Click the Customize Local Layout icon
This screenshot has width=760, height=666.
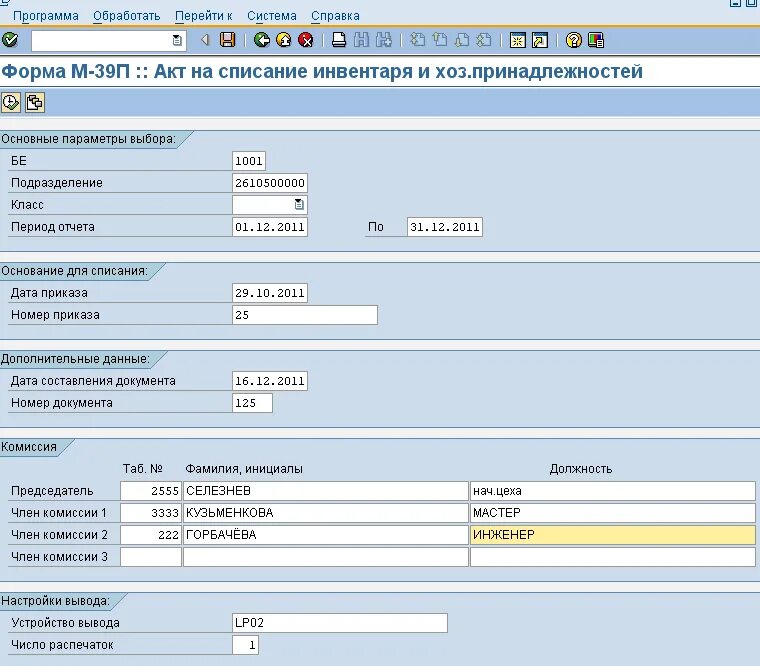click(596, 40)
